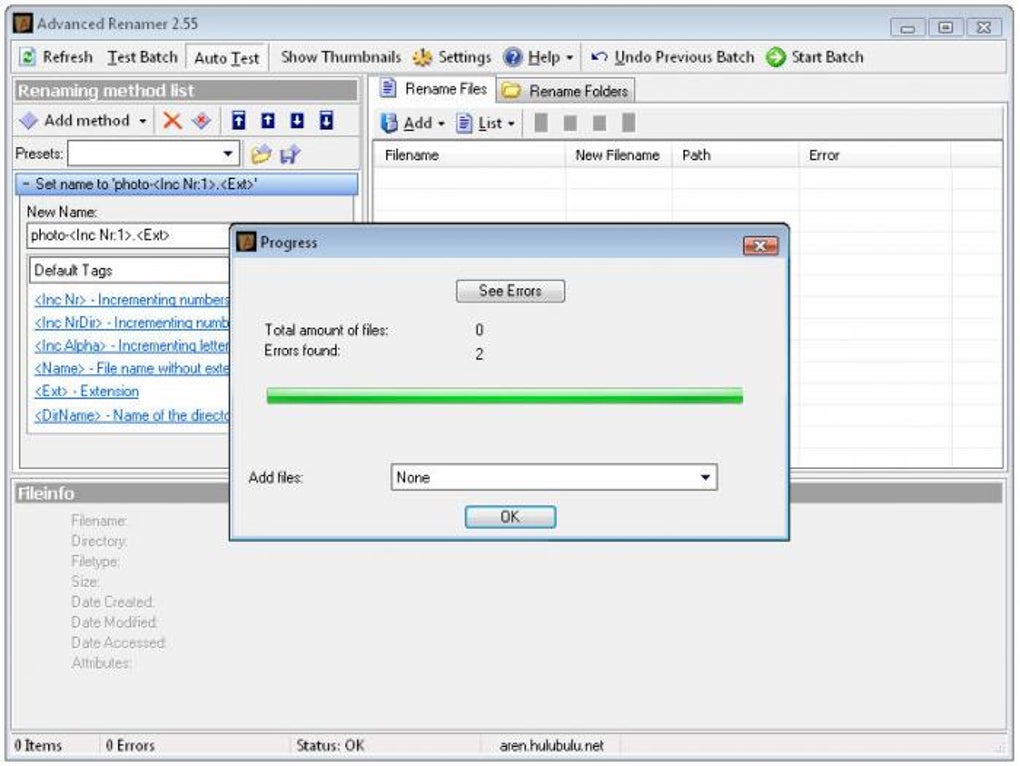The width and height of the screenshot is (1020, 766).
Task: Insert the <DirName> tag link
Action: [132, 415]
